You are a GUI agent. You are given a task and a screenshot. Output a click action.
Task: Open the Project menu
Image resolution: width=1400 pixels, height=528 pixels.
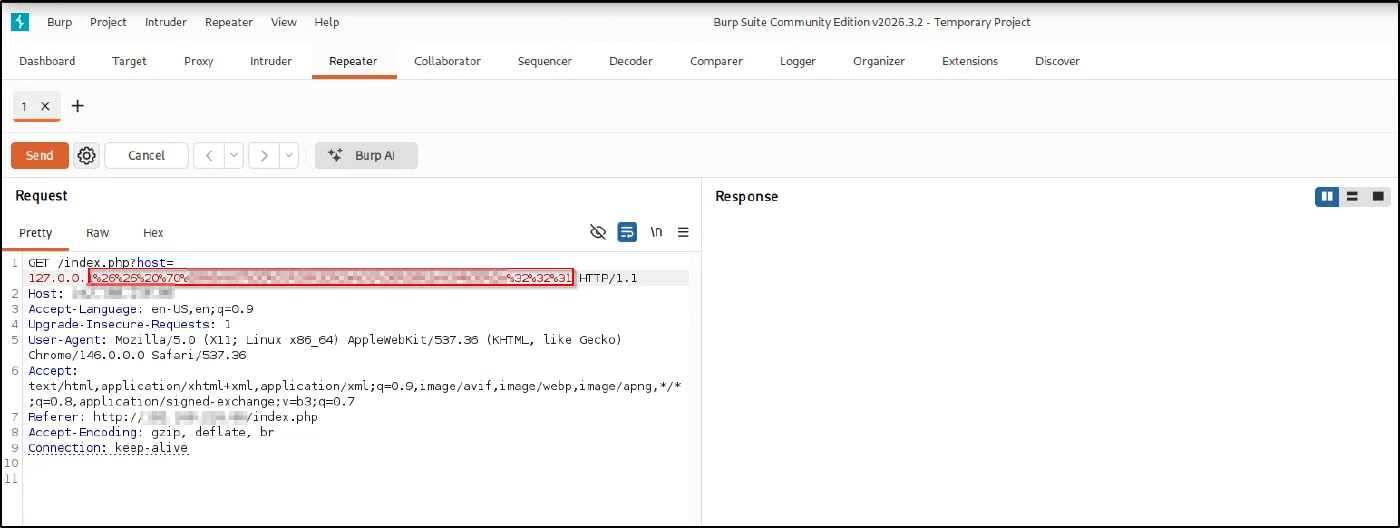pyautogui.click(x=108, y=22)
